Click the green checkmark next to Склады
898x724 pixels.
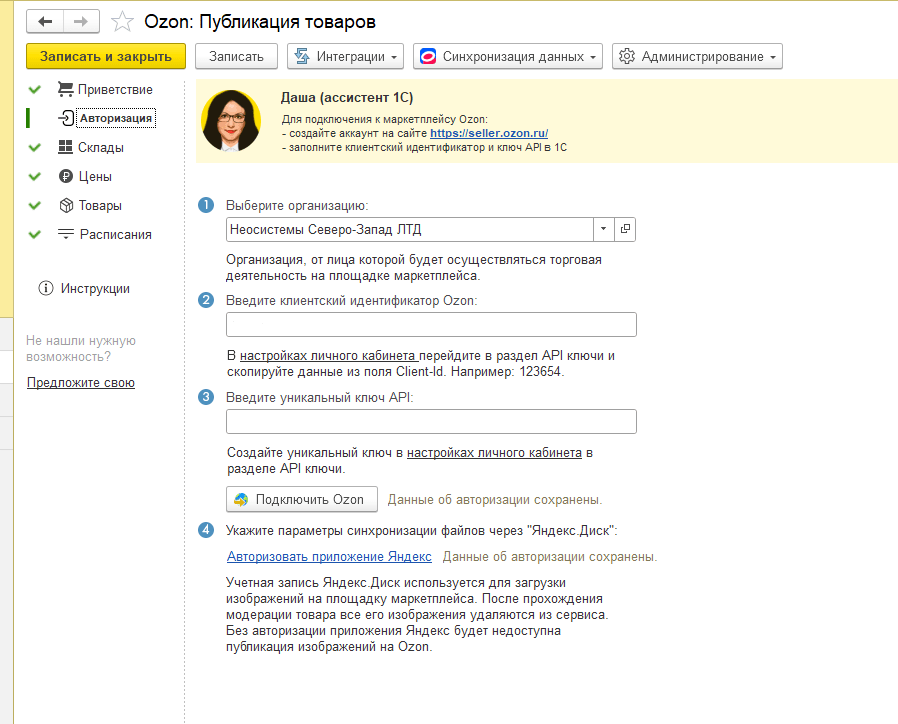[x=35, y=147]
